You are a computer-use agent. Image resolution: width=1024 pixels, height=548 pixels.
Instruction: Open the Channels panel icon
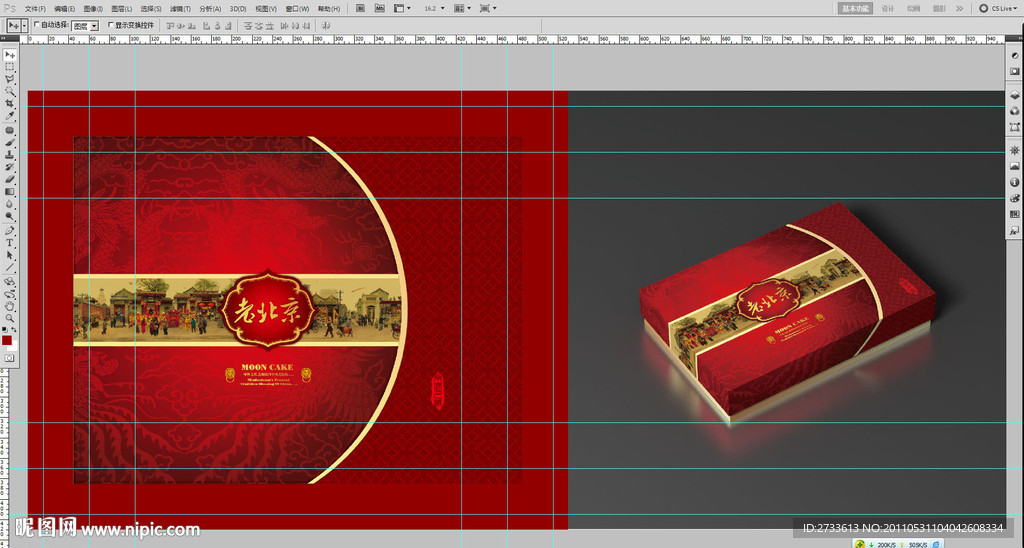coord(1014,111)
